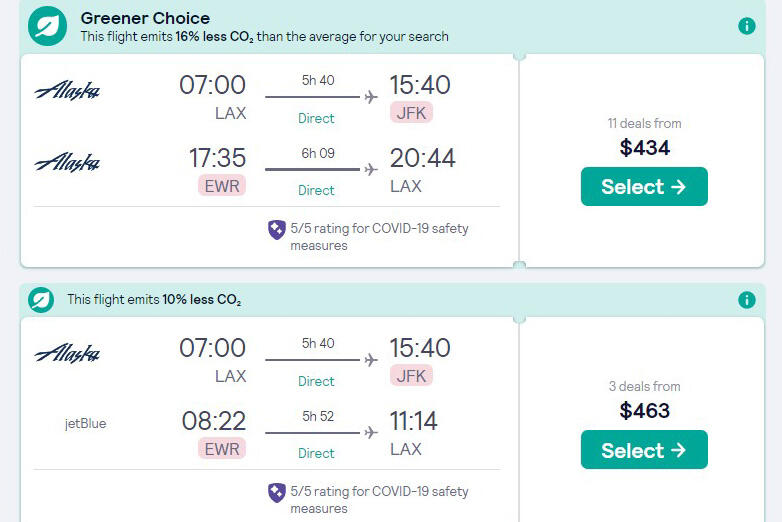
Task: Select the $463 flight deal
Action: 644,450
